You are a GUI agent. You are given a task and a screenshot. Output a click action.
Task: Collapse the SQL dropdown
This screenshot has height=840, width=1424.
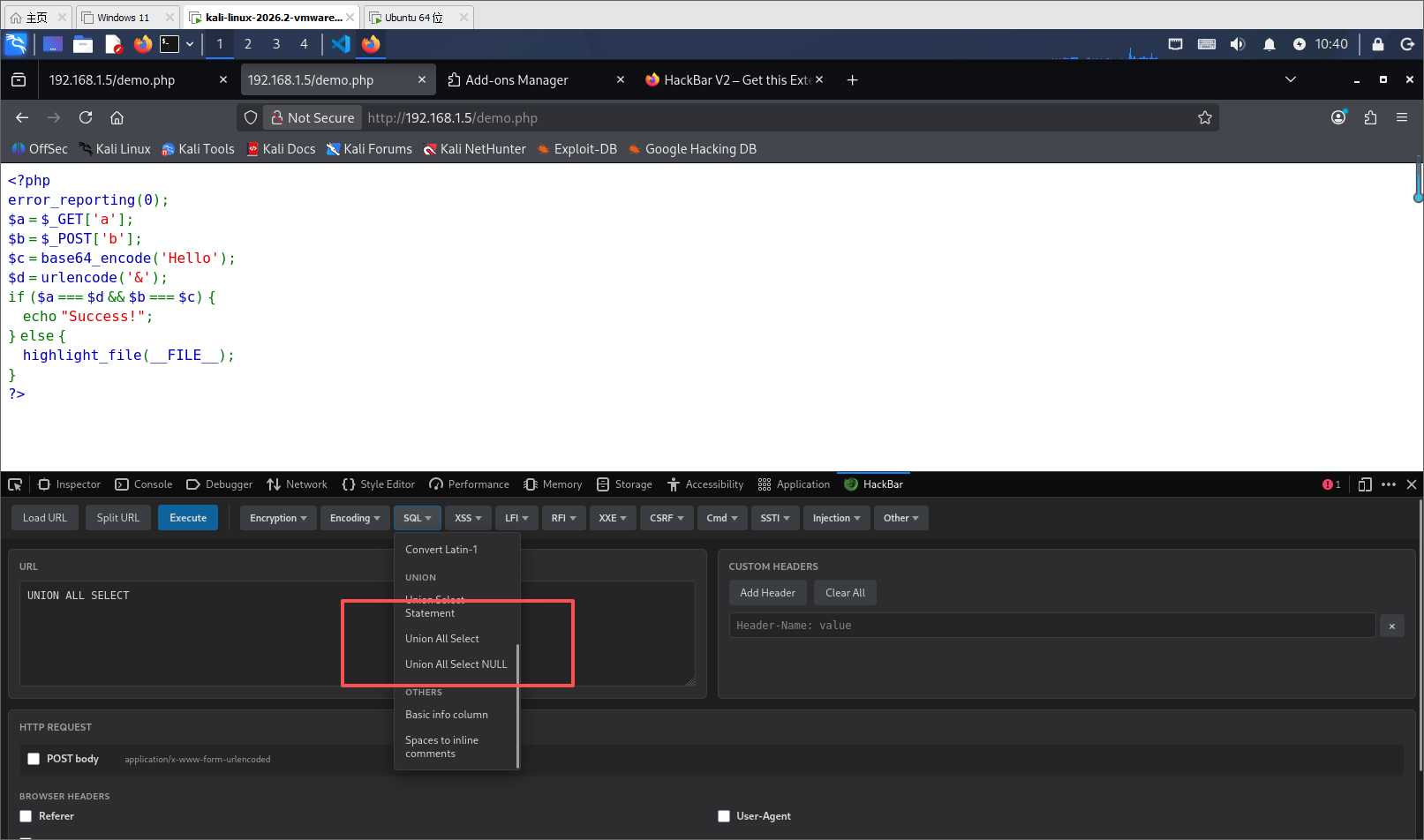tap(418, 518)
